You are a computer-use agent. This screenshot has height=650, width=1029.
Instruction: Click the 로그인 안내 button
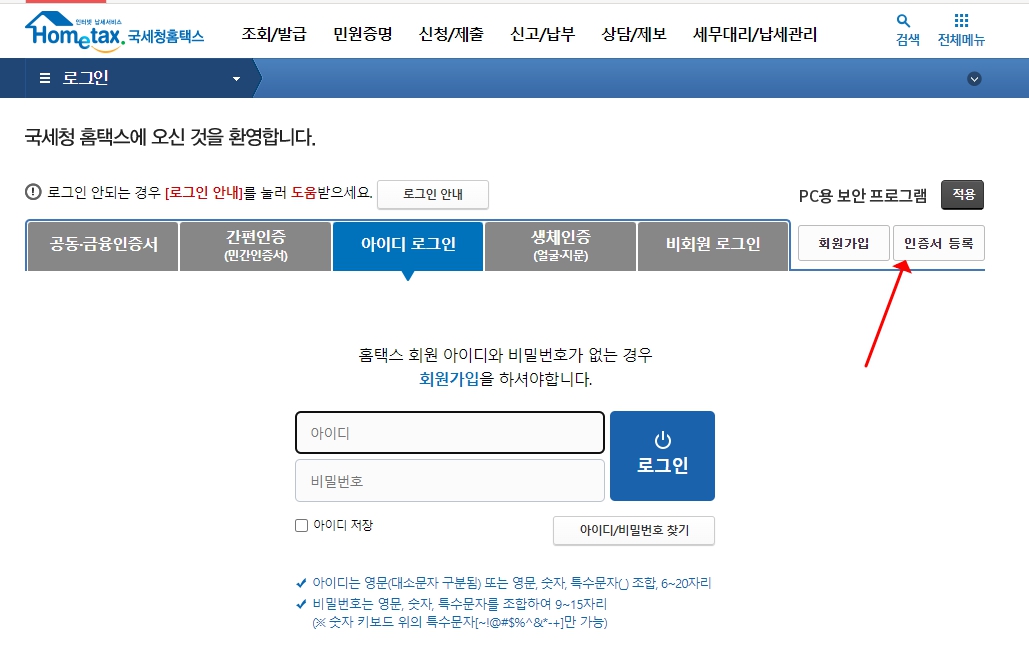pos(433,194)
